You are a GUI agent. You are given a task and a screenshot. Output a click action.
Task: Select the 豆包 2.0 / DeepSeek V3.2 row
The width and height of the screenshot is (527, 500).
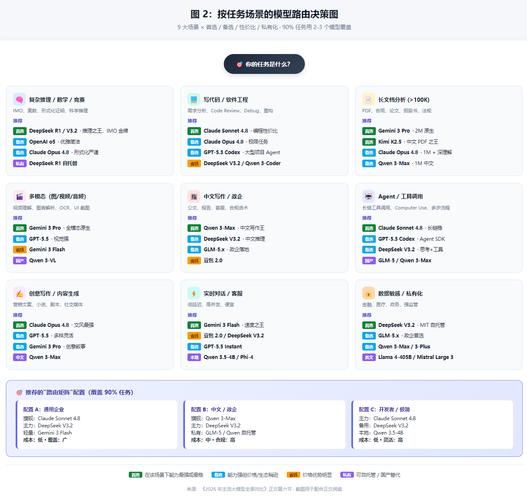pyautogui.click(x=226, y=336)
